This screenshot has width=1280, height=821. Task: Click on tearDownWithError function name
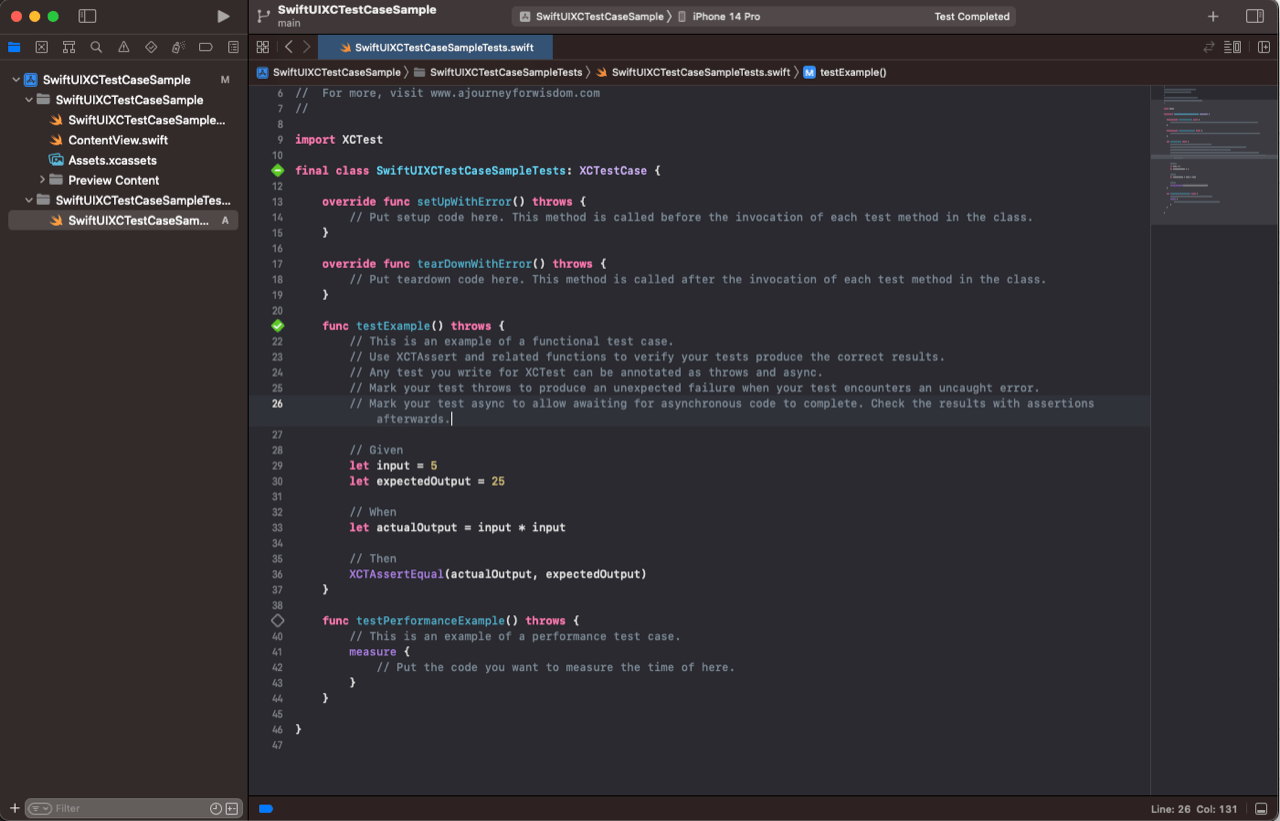click(x=474, y=264)
